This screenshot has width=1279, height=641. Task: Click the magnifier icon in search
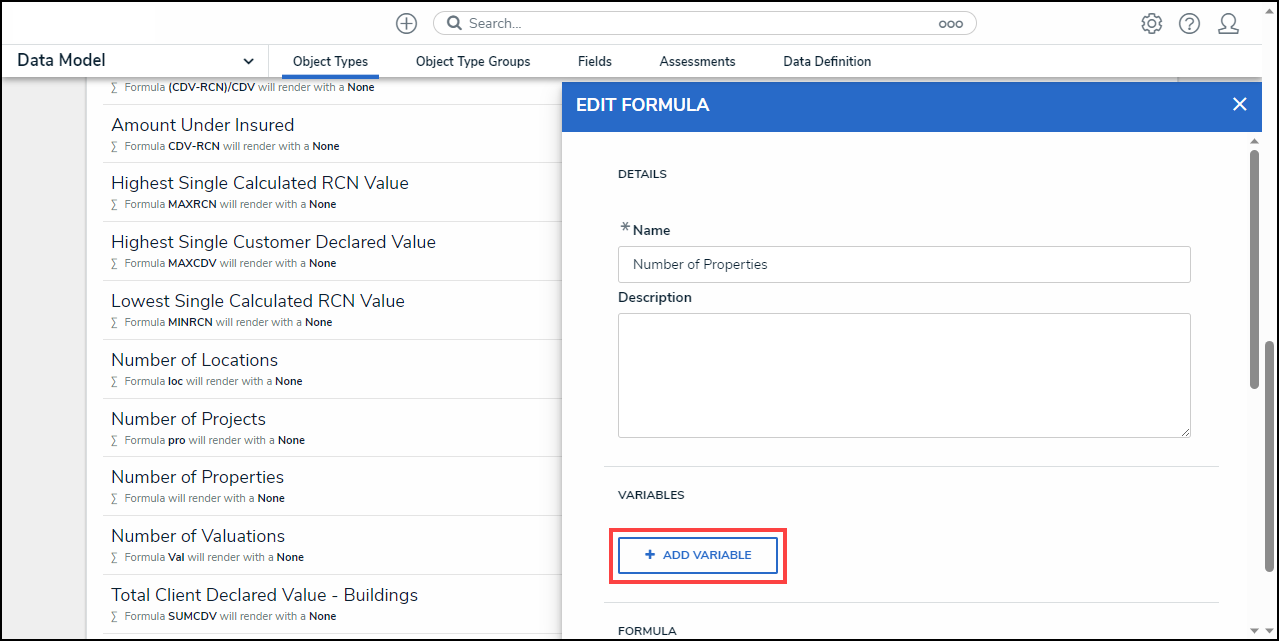(454, 23)
